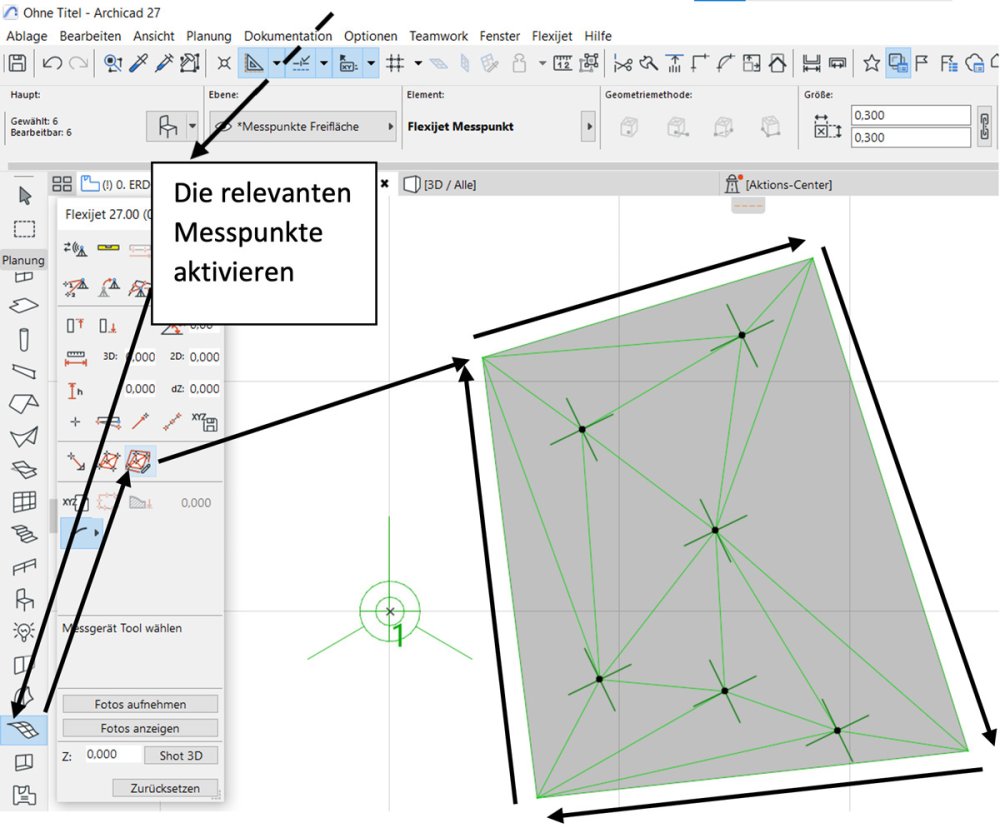Click the upper Größe 0,300 input field
The height and width of the screenshot is (833, 1000).
[x=911, y=115]
